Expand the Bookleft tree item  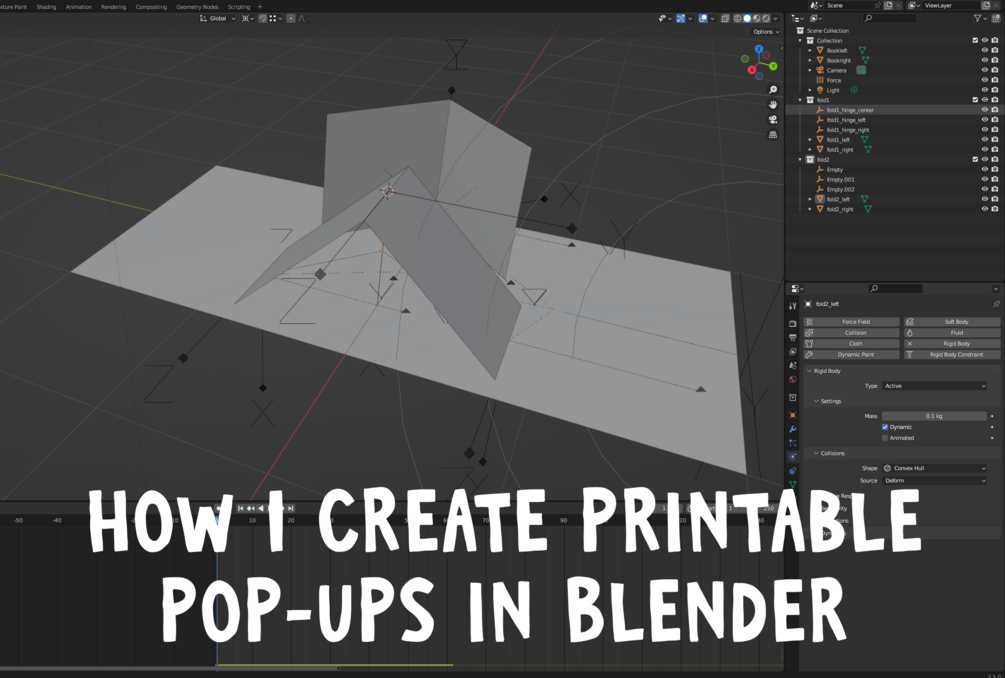click(810, 50)
